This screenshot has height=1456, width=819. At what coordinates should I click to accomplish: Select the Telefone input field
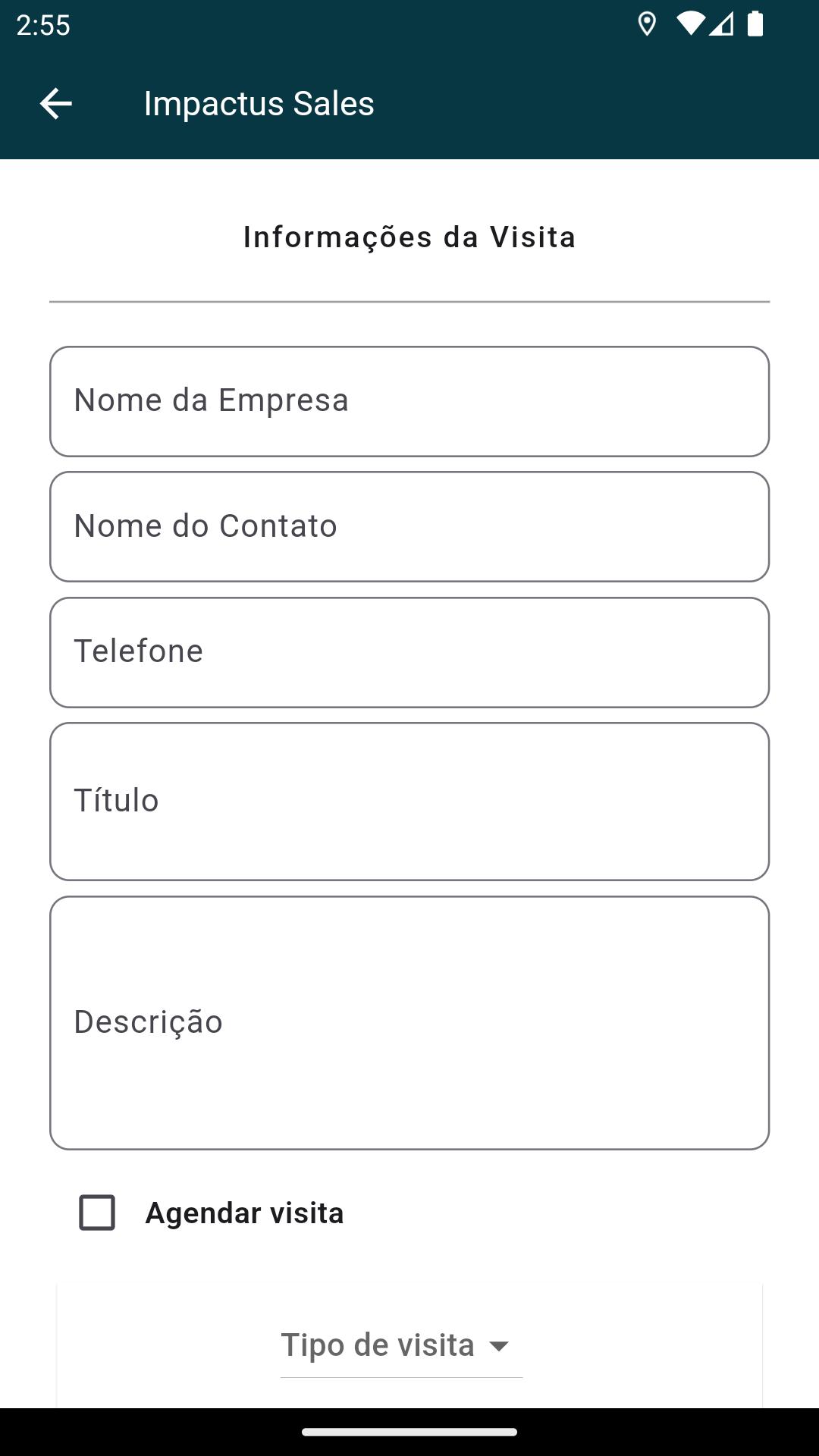coord(409,652)
